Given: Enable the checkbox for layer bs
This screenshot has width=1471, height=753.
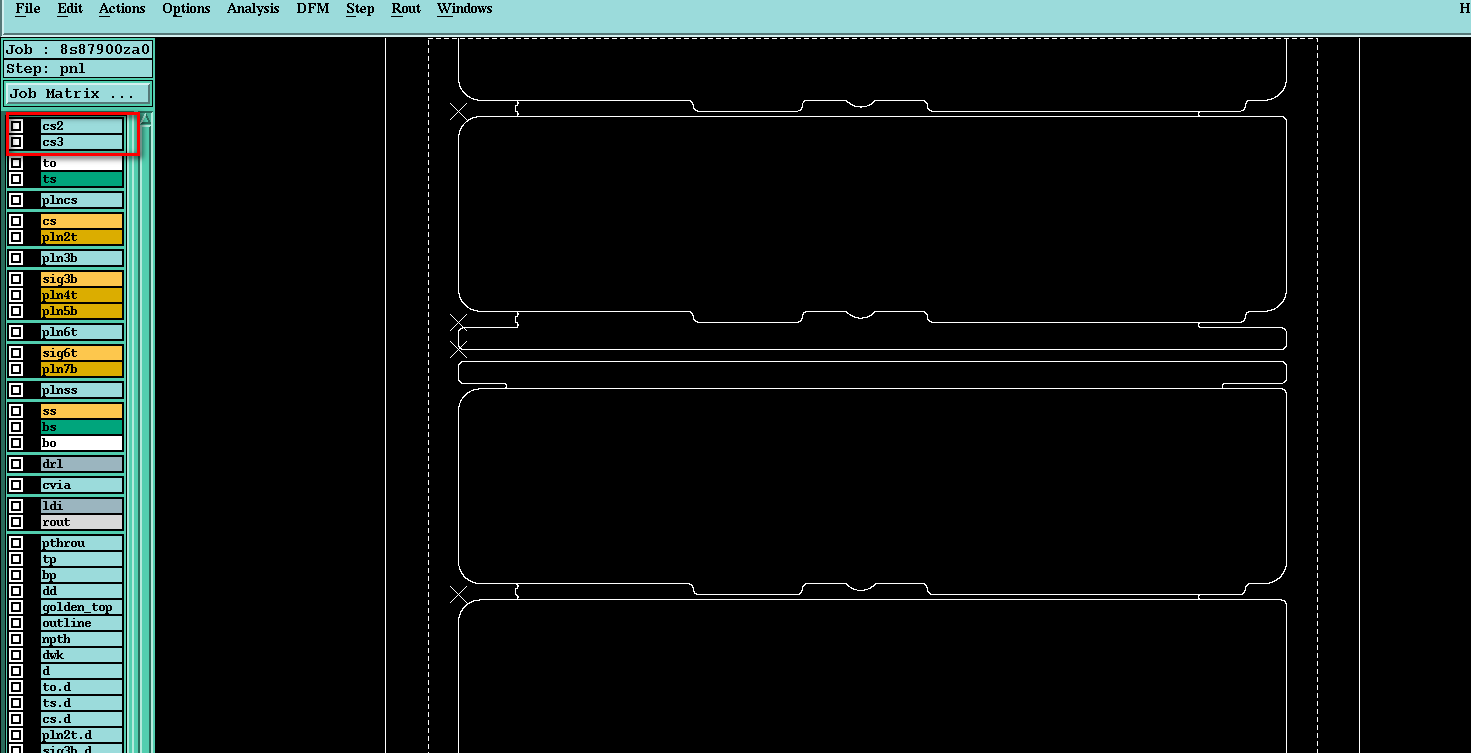Looking at the screenshot, I should point(16,427).
